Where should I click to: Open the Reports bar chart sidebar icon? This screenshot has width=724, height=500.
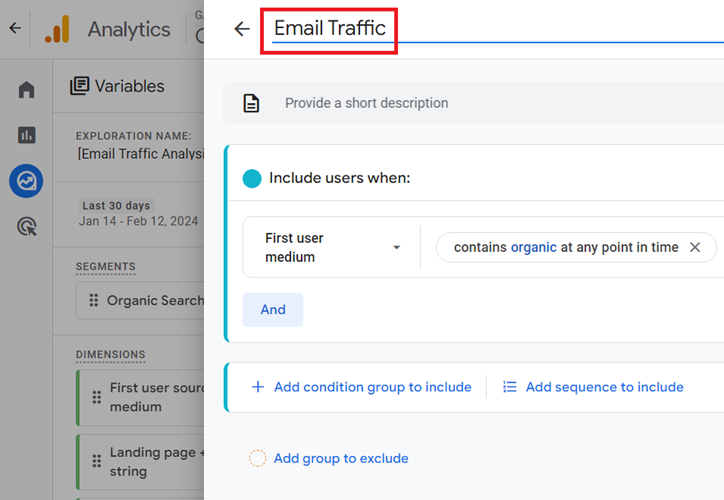26,135
